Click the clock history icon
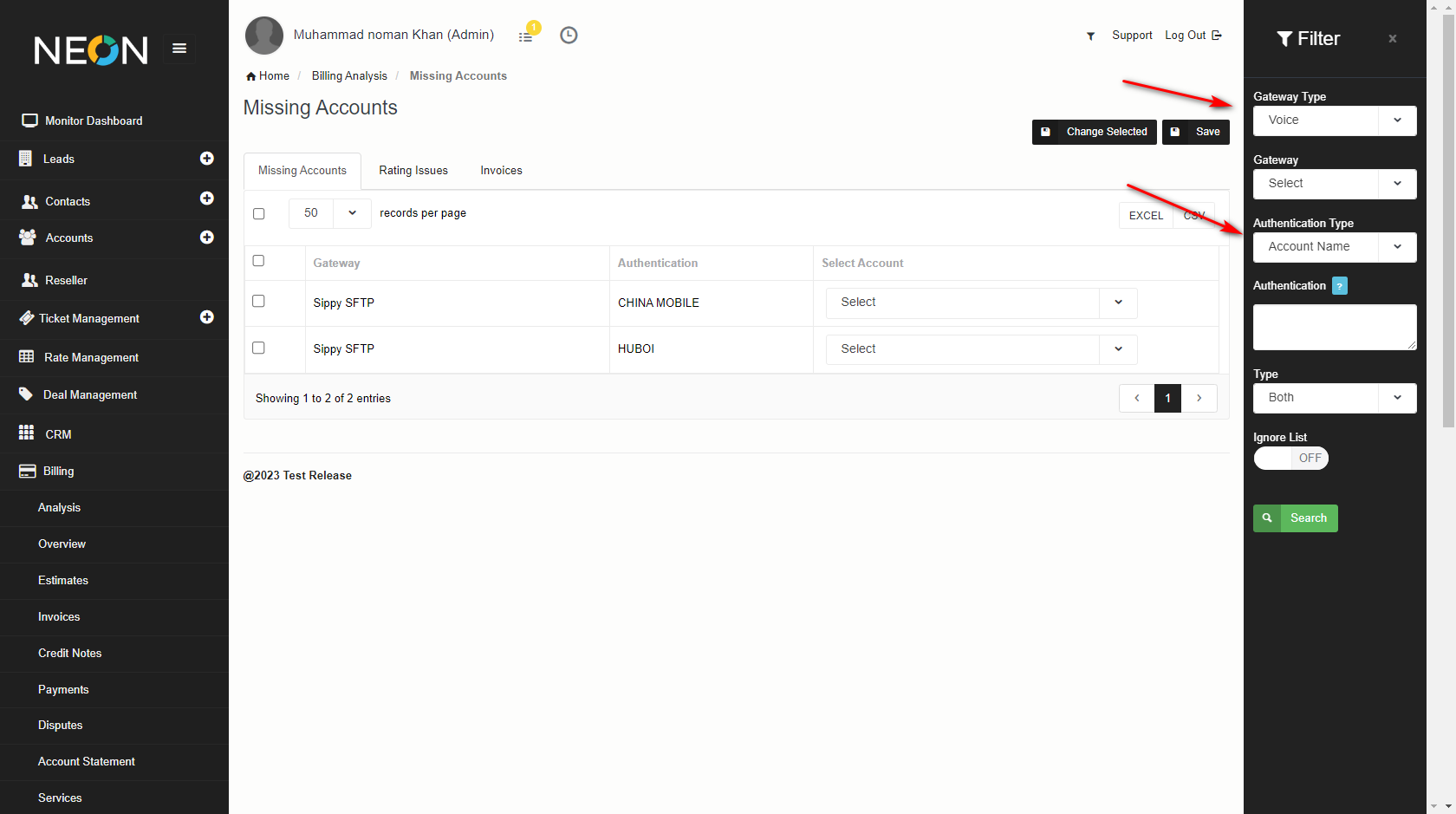Image resolution: width=1456 pixels, height=814 pixels. [x=569, y=36]
